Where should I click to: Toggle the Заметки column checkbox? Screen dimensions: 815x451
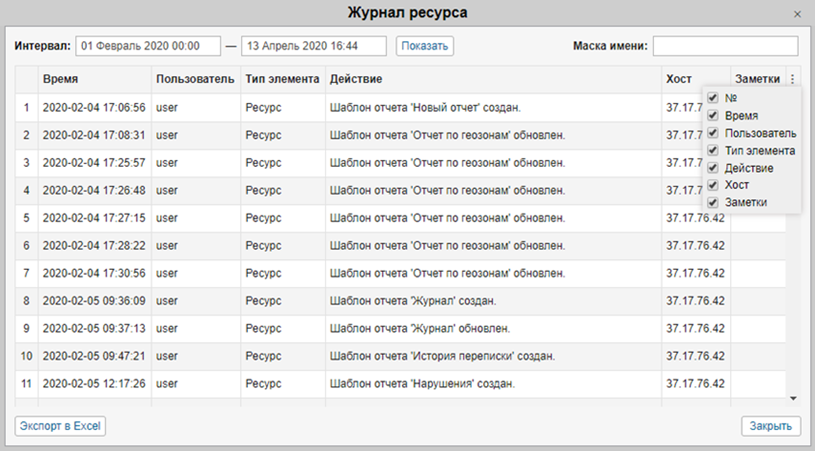(x=713, y=202)
